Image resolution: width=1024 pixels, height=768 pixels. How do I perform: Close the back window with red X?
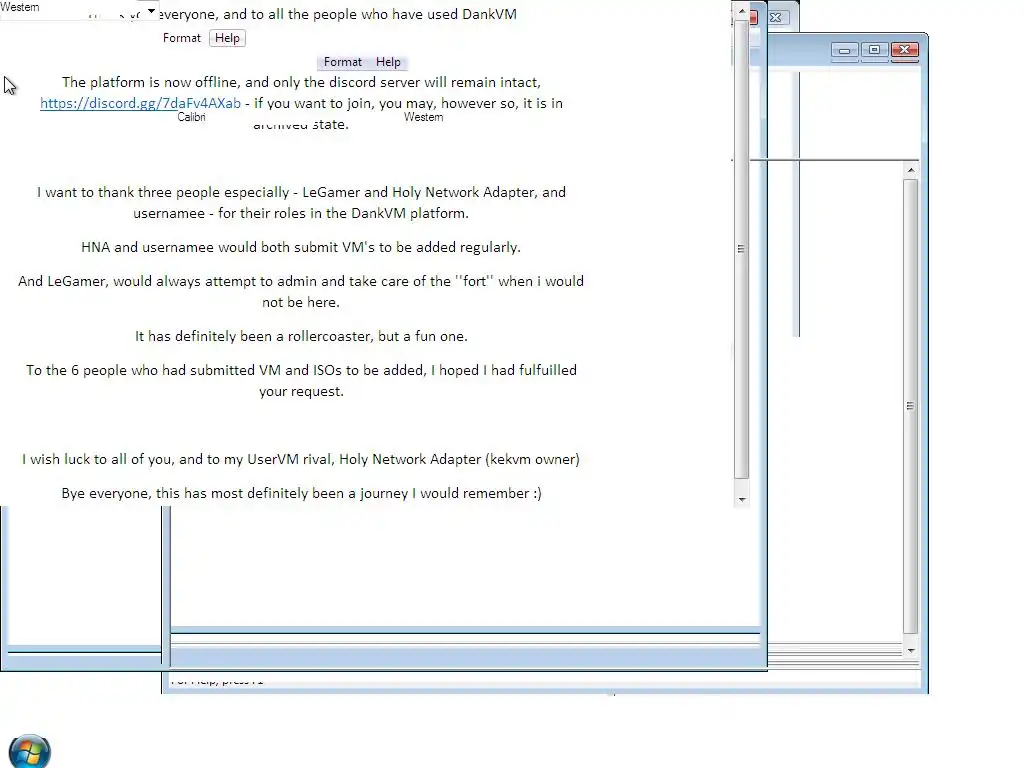pos(904,50)
